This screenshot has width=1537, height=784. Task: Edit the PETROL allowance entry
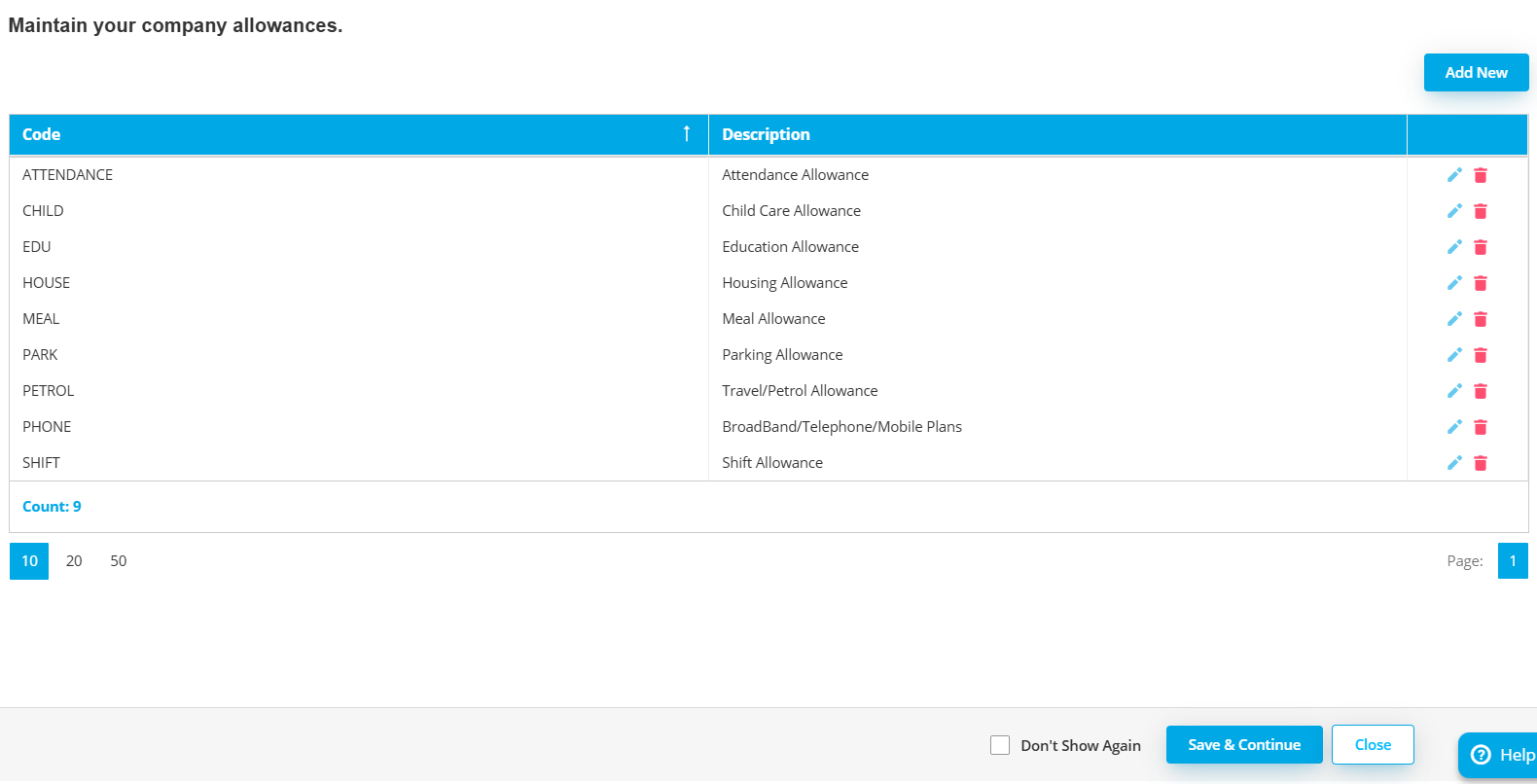click(1454, 391)
